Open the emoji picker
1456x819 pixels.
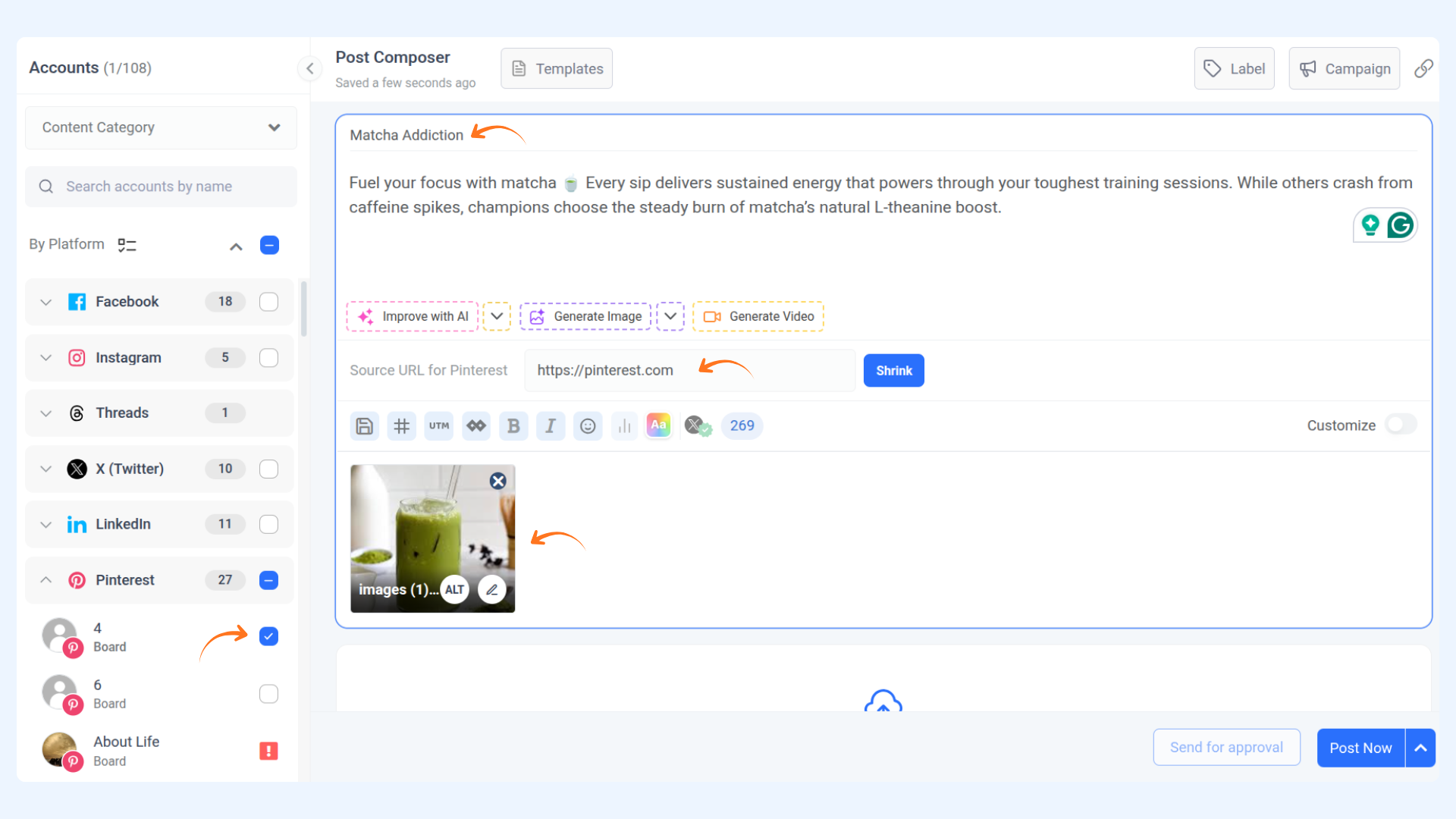[588, 426]
